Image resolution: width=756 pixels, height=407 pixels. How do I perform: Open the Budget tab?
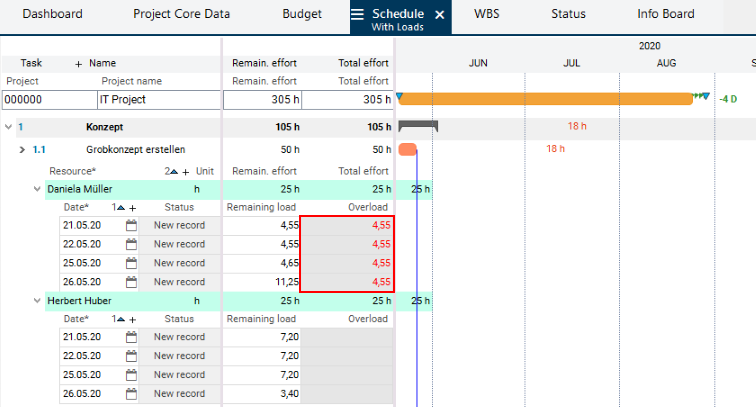[301, 15]
